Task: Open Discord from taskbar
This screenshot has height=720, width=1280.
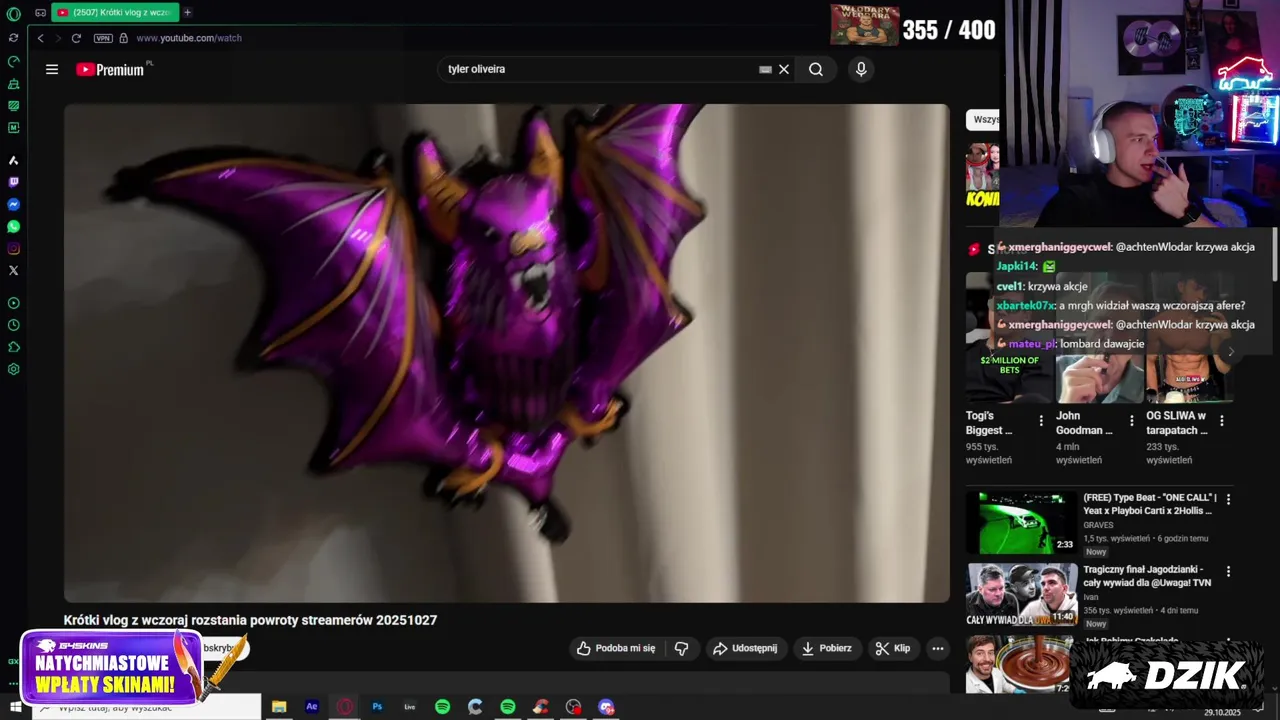Action: point(606,707)
